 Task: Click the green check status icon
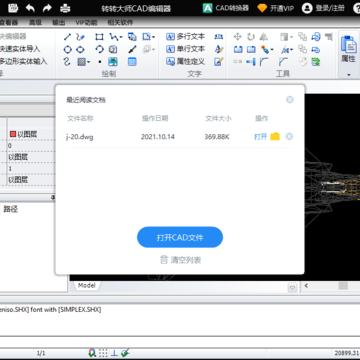125,353
